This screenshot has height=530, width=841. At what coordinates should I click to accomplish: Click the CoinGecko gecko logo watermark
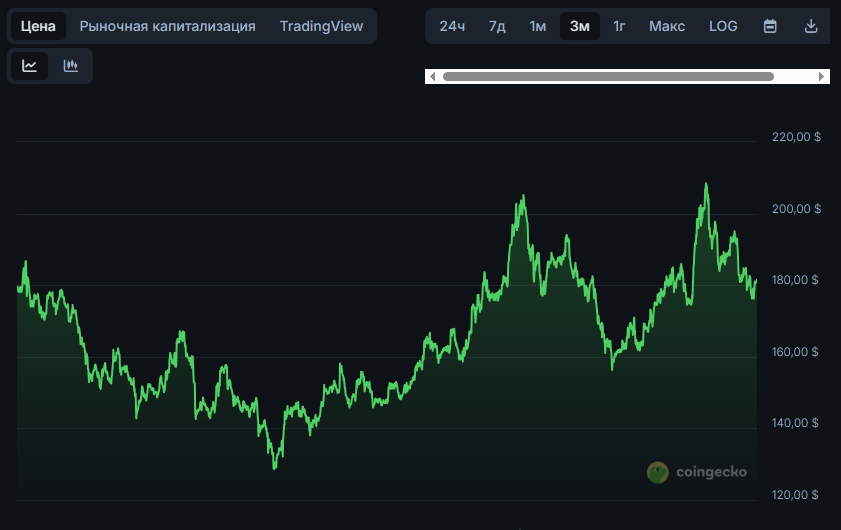[x=658, y=472]
